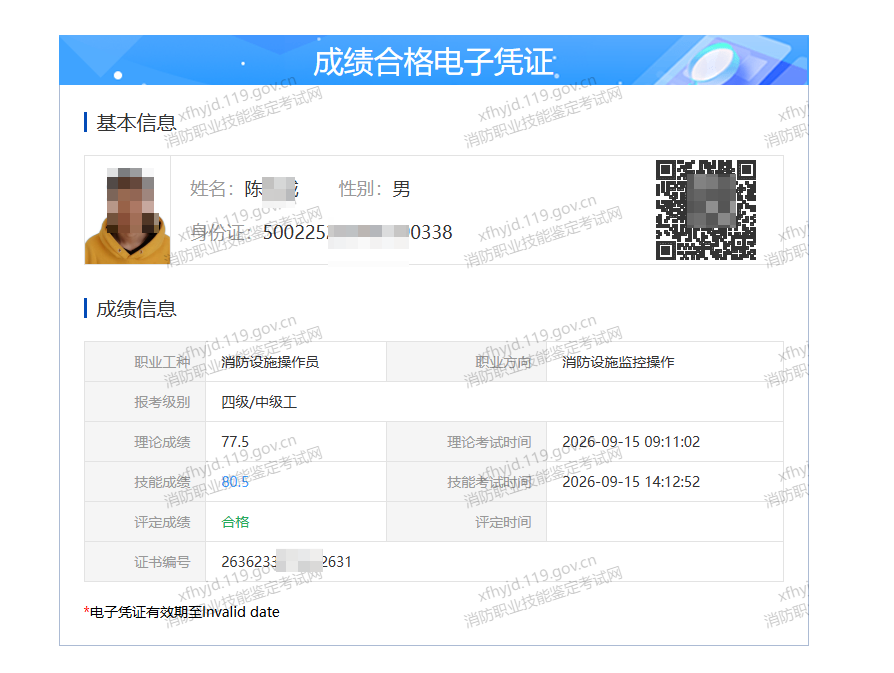Image resolution: width=894 pixels, height=673 pixels.
Task: Click the title 成绩合格电子凭证
Action: [433, 62]
